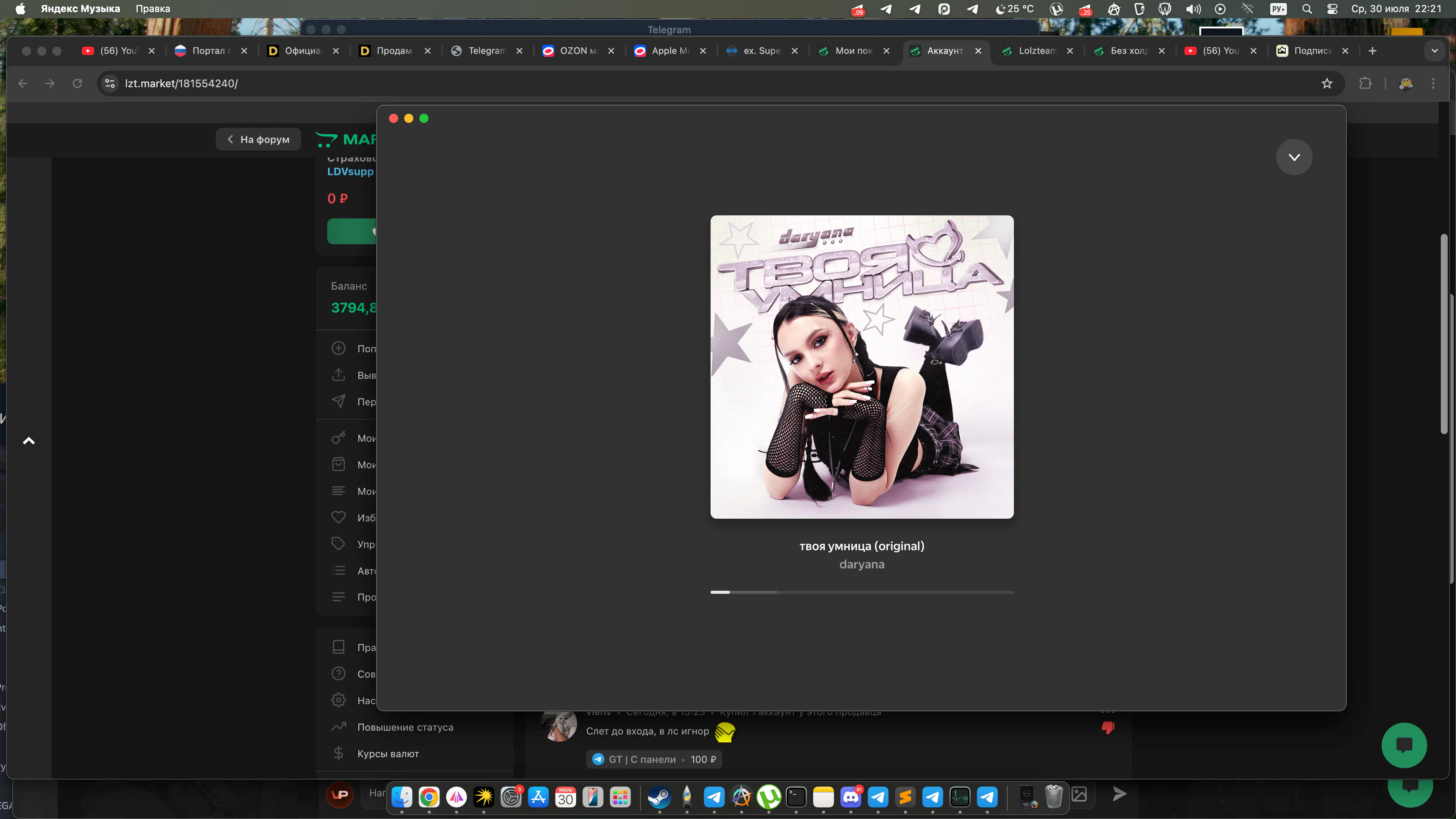
Task: Click the date and time Ср, 30 июля
Action: click(1396, 8)
